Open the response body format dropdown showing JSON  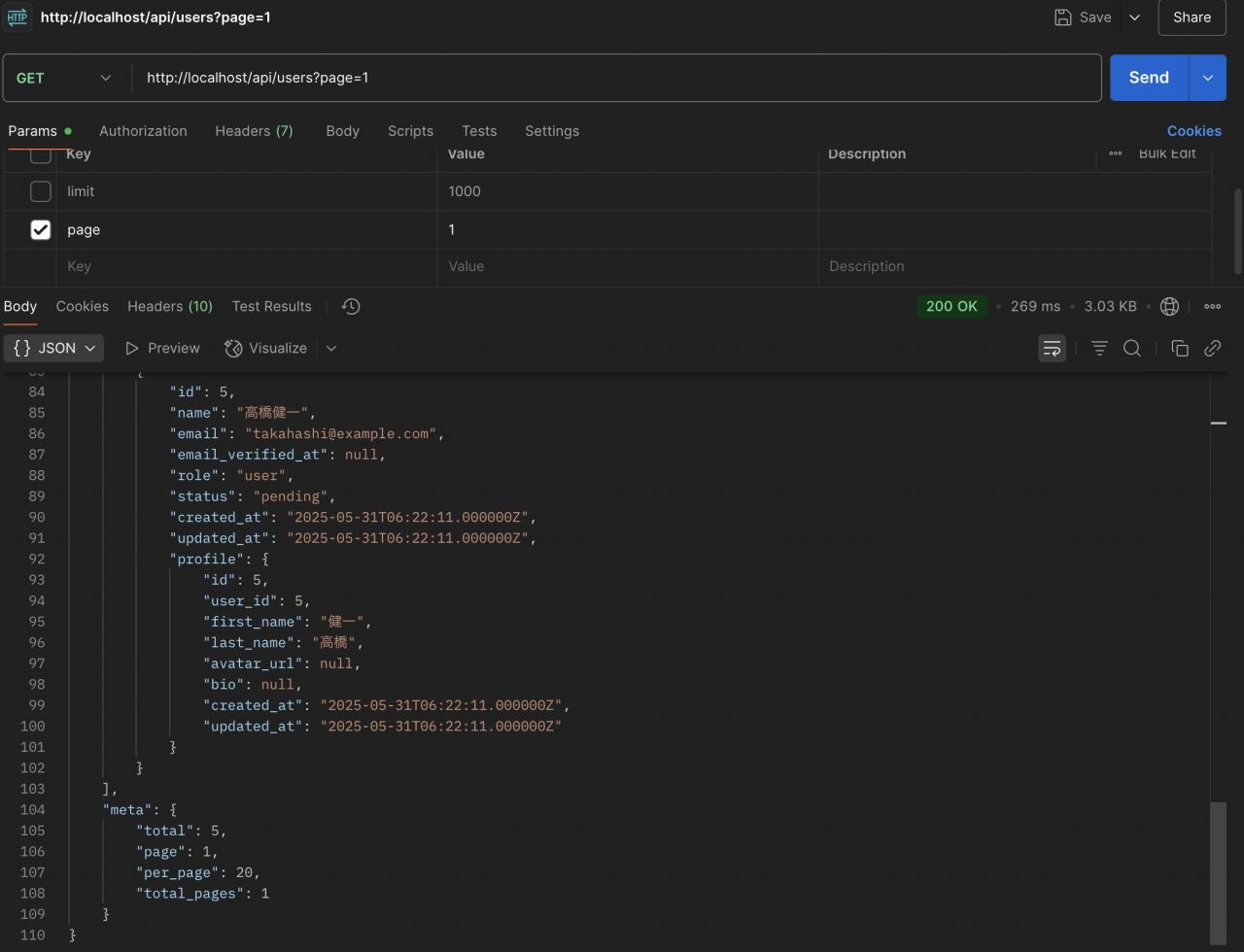click(x=53, y=348)
